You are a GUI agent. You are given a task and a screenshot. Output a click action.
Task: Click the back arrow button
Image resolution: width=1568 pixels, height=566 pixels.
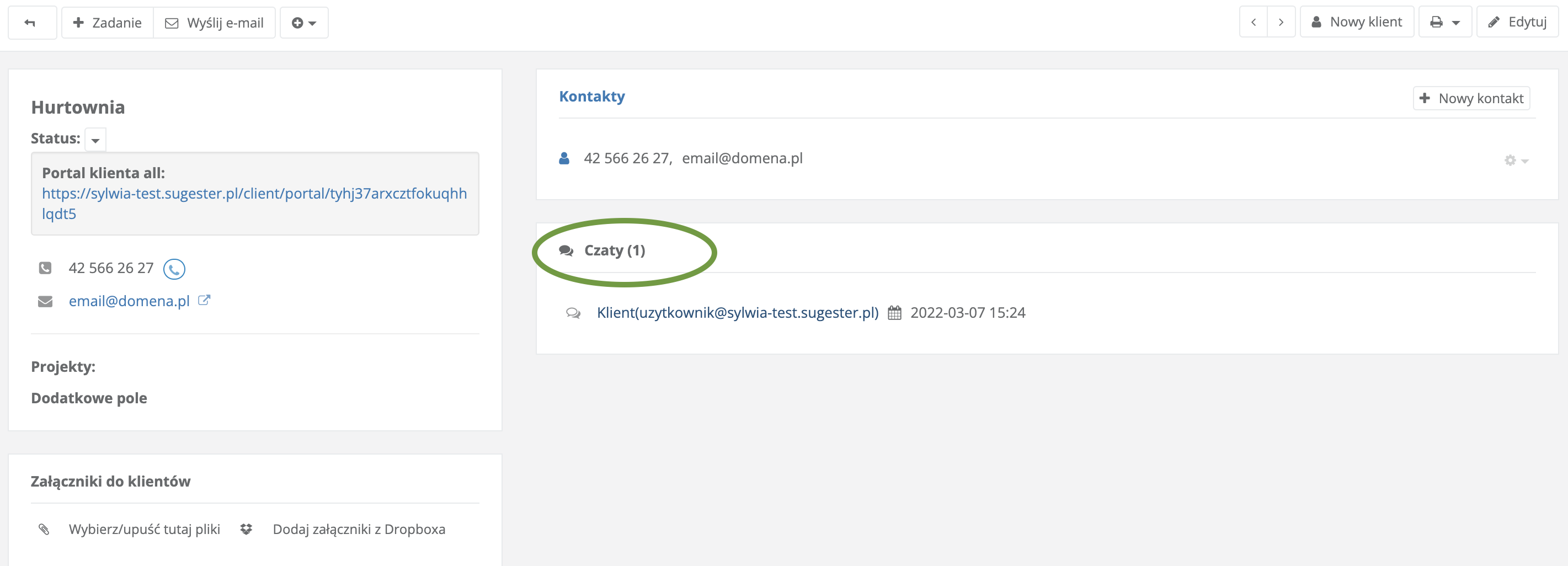30,23
